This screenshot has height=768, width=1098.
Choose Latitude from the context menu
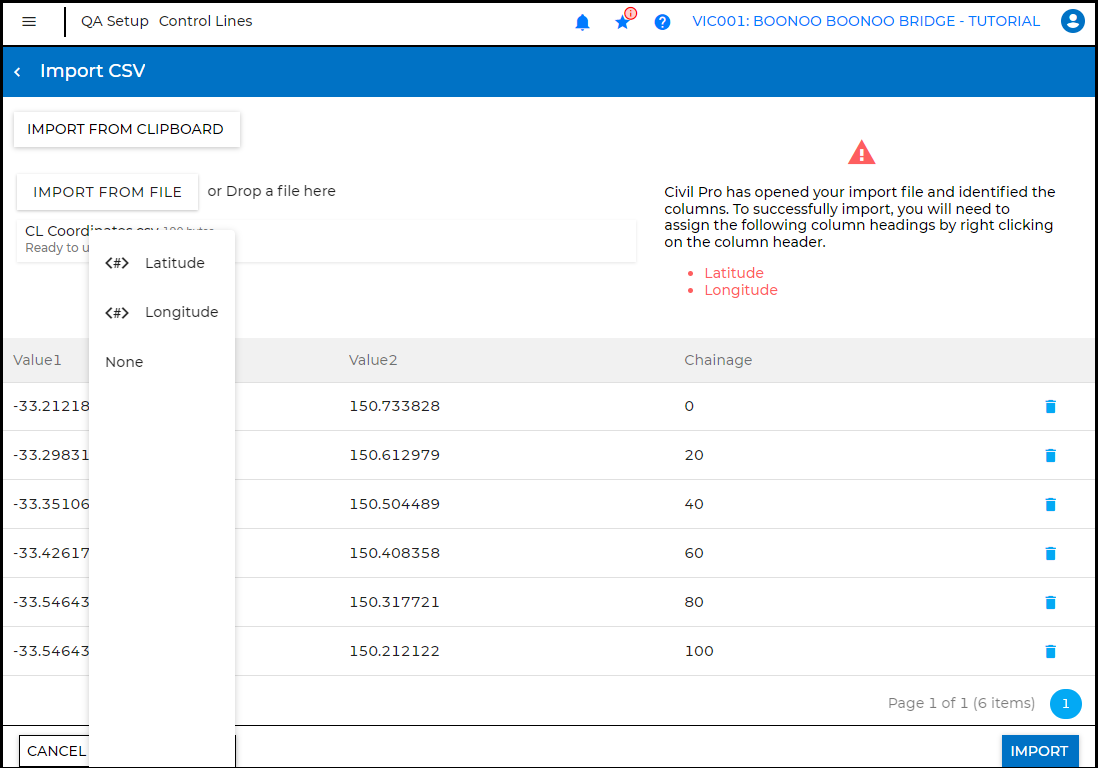coord(162,263)
